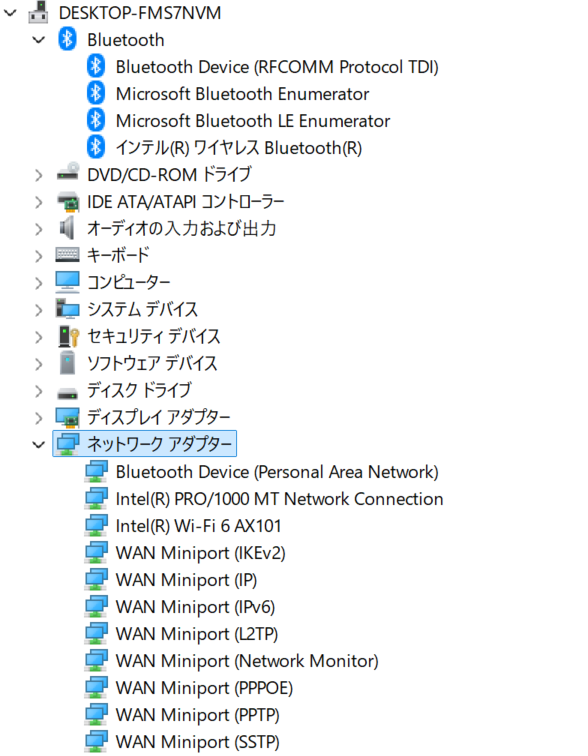Select Microsoft Bluetooth LE Enumerator entry

(253, 121)
